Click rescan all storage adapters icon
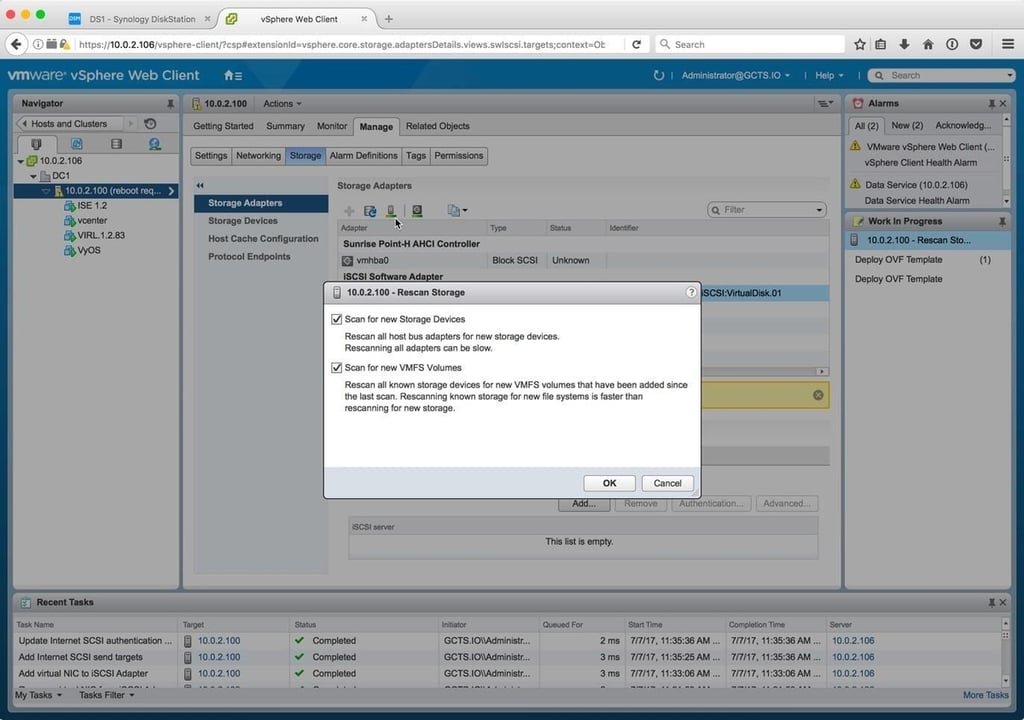This screenshot has width=1024, height=720. (391, 210)
